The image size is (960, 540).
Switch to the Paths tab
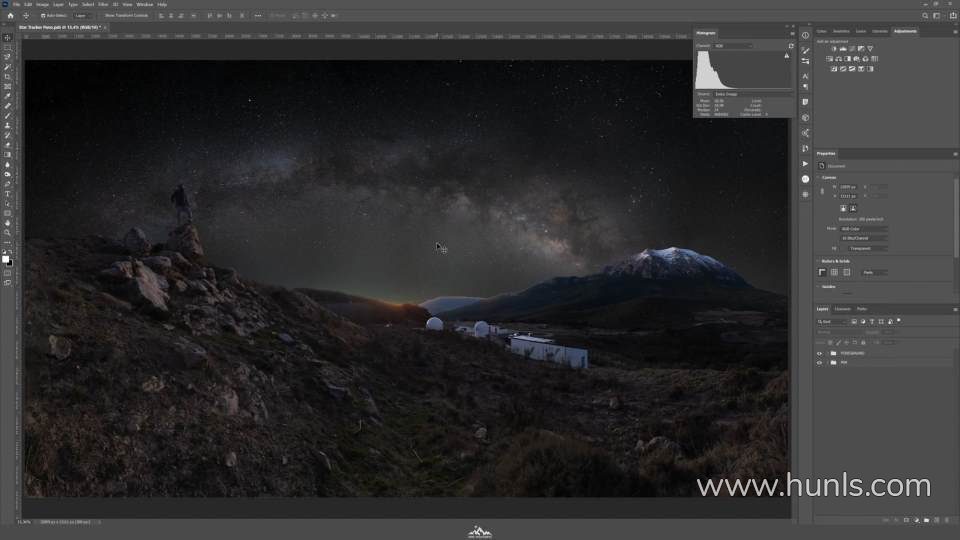862,309
